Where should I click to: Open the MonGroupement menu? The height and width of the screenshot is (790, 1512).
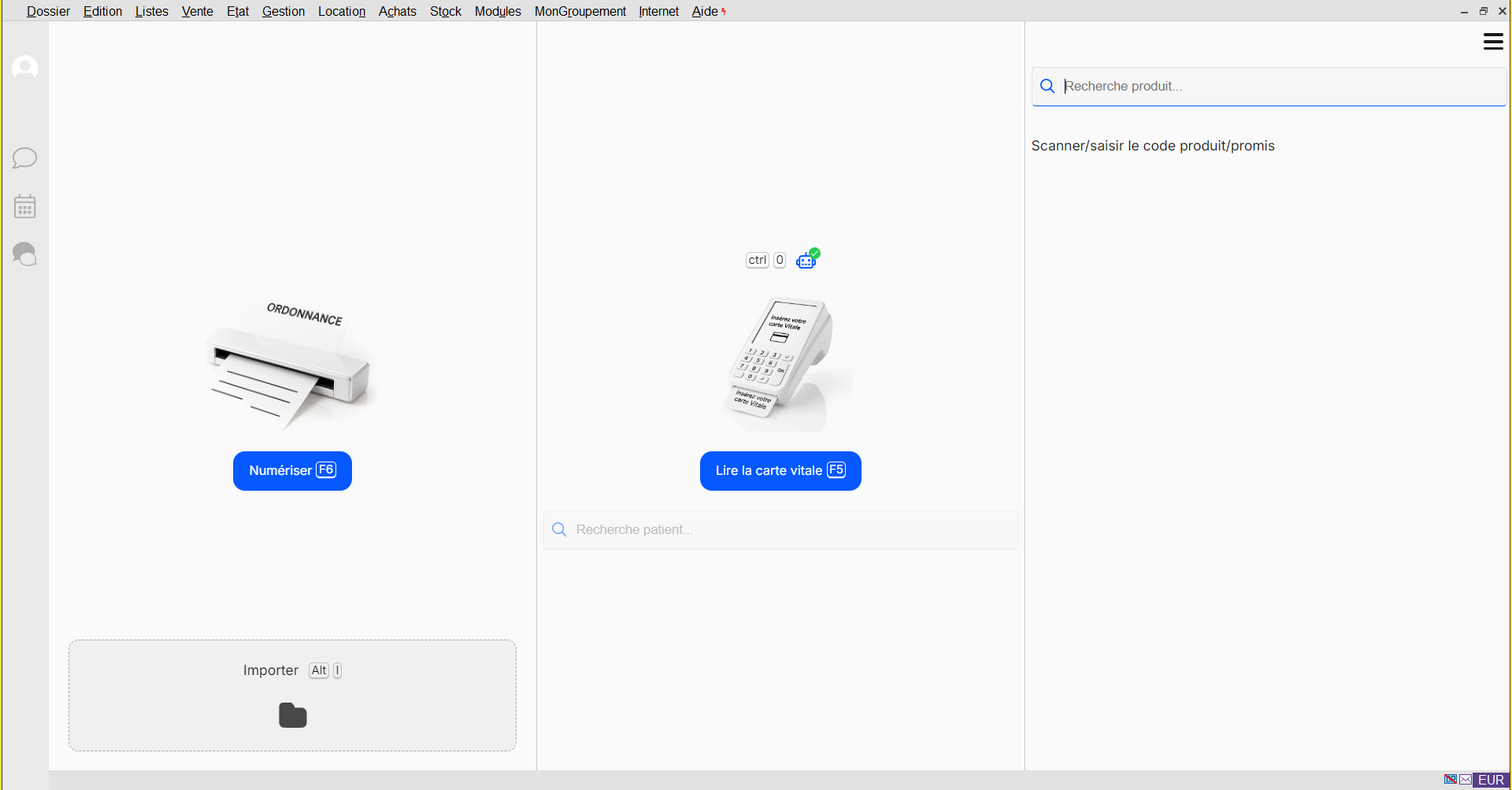(580, 11)
